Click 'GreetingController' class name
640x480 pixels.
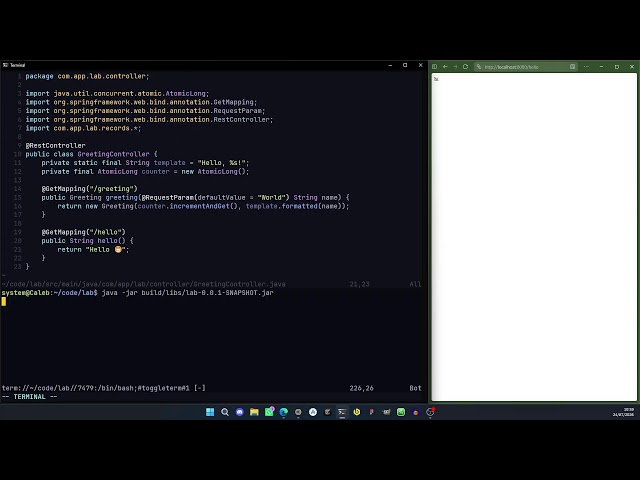tap(113, 154)
